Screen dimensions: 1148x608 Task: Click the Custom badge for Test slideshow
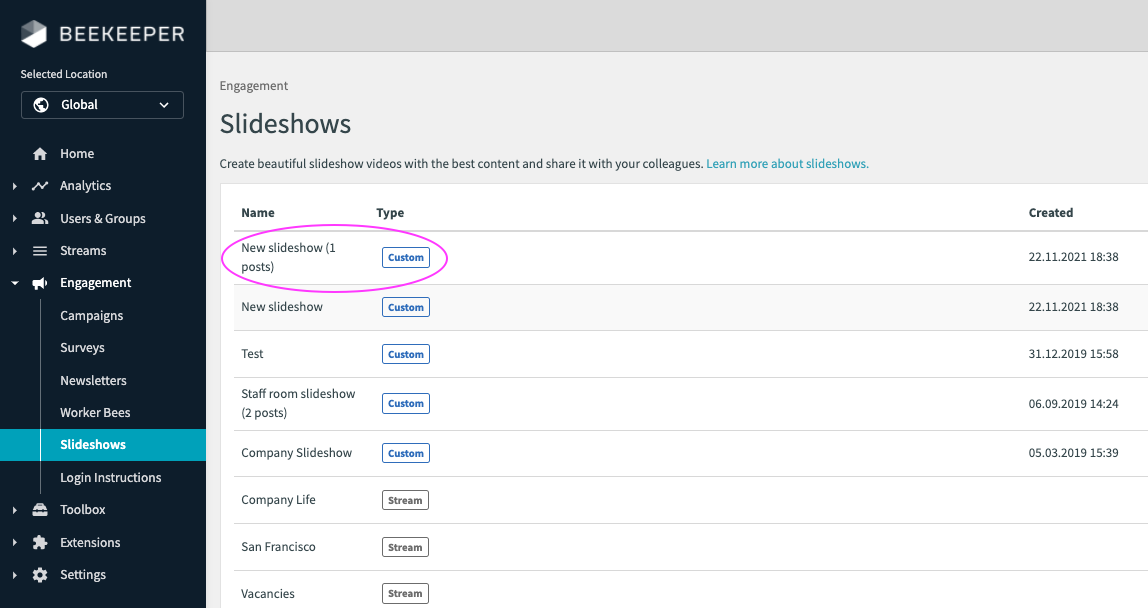tap(406, 354)
